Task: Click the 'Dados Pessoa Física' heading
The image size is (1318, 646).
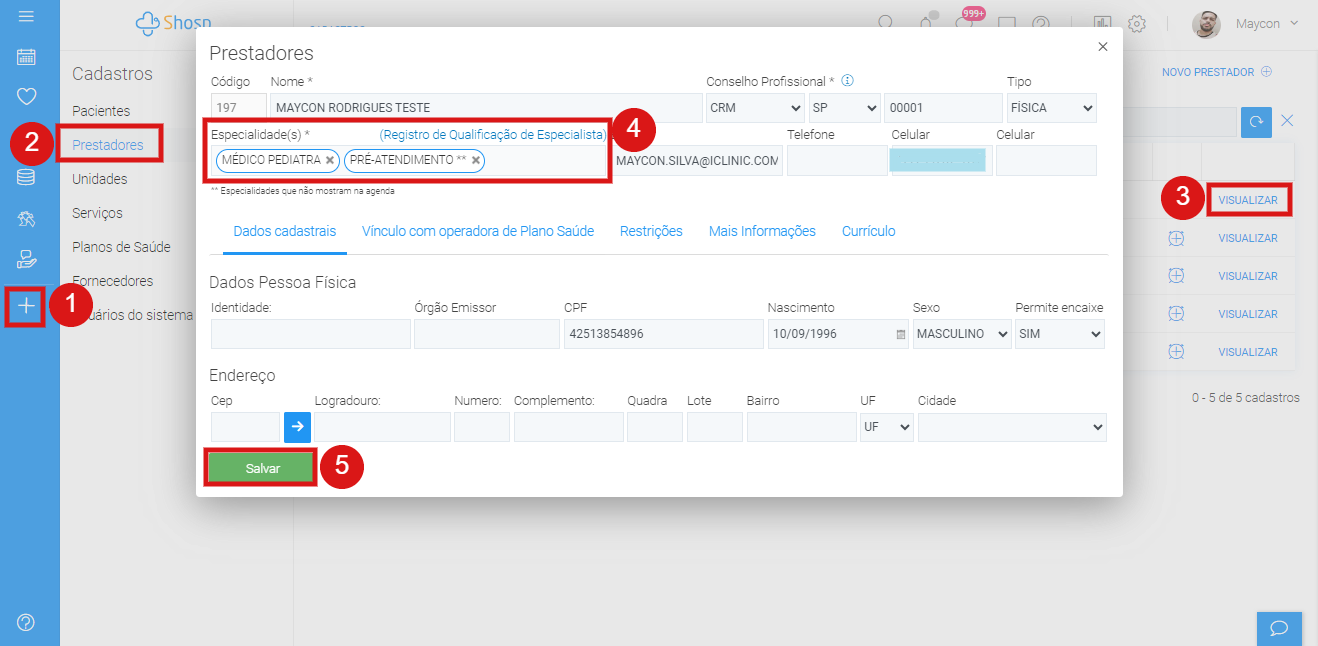Action: click(x=283, y=283)
